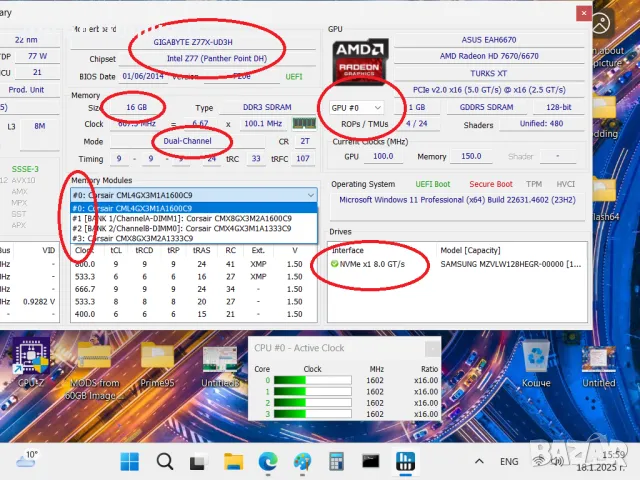Open the clock and date showing 15:59
This screenshot has height=480, width=640.
point(602,461)
